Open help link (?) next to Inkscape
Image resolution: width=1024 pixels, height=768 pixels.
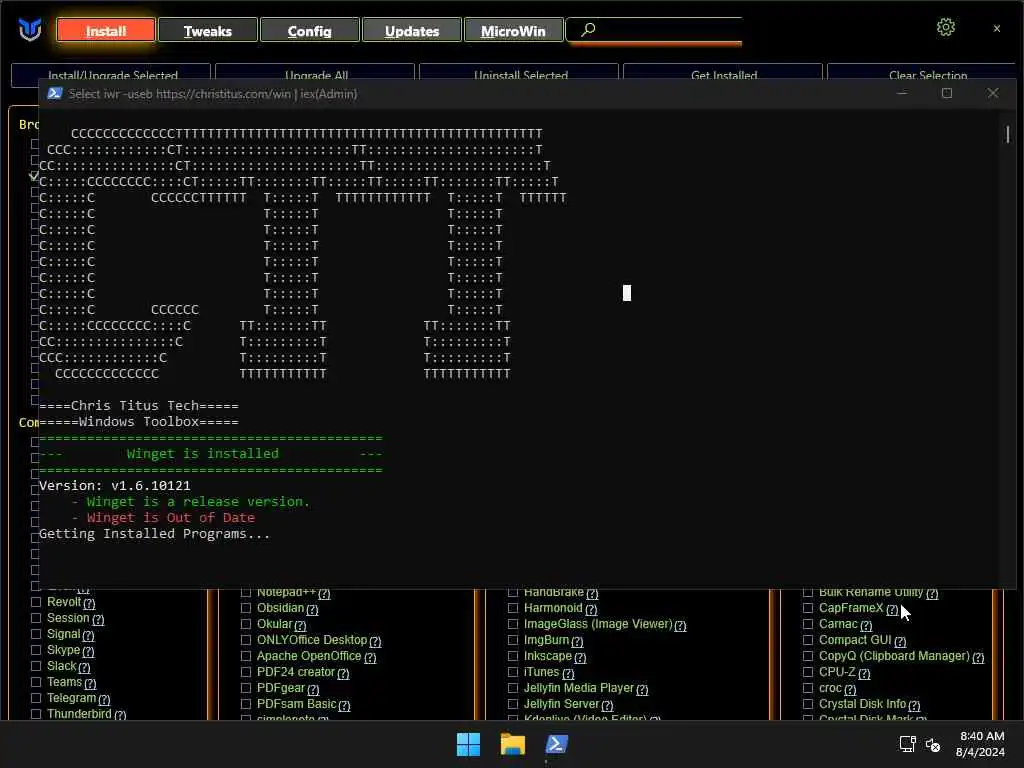pyautogui.click(x=580, y=658)
